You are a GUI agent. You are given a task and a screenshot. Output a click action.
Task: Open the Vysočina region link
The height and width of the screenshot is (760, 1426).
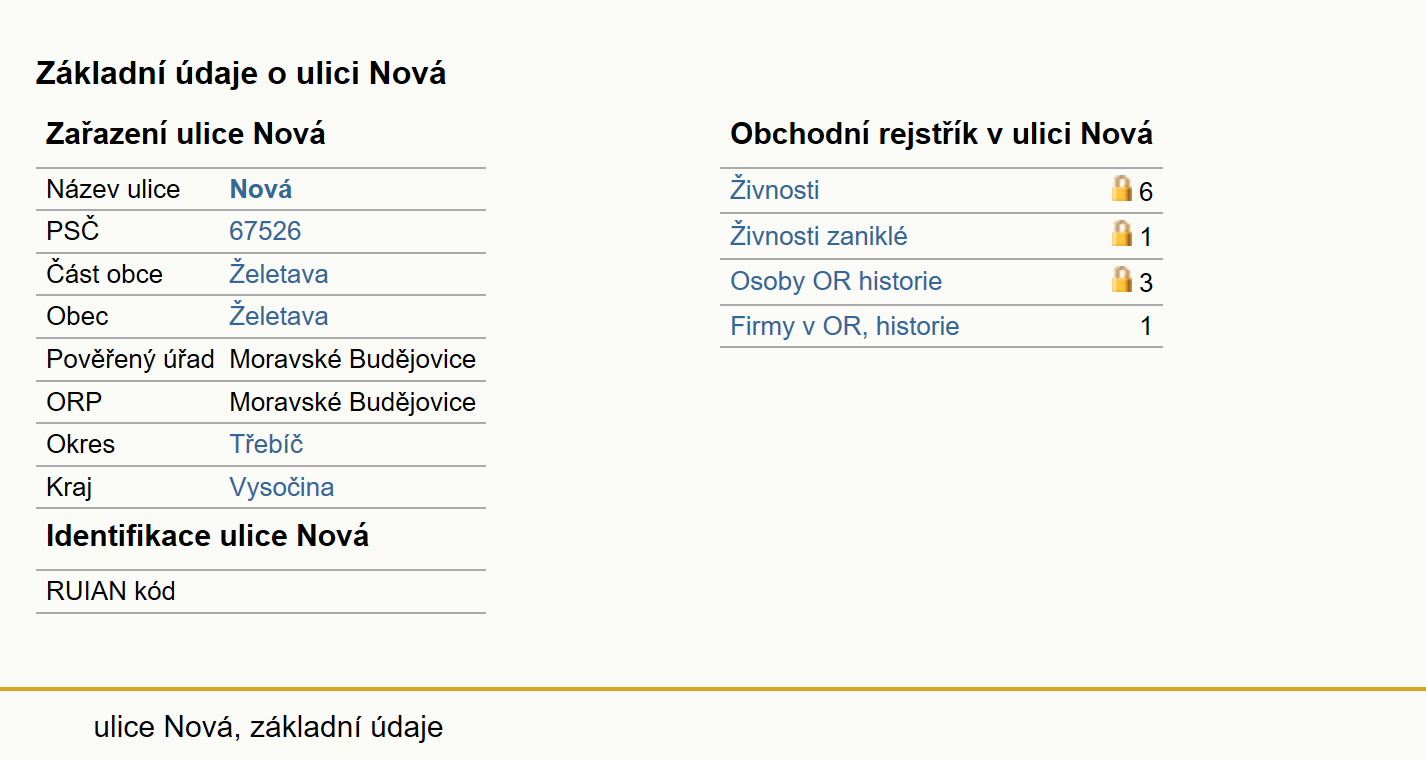click(282, 487)
